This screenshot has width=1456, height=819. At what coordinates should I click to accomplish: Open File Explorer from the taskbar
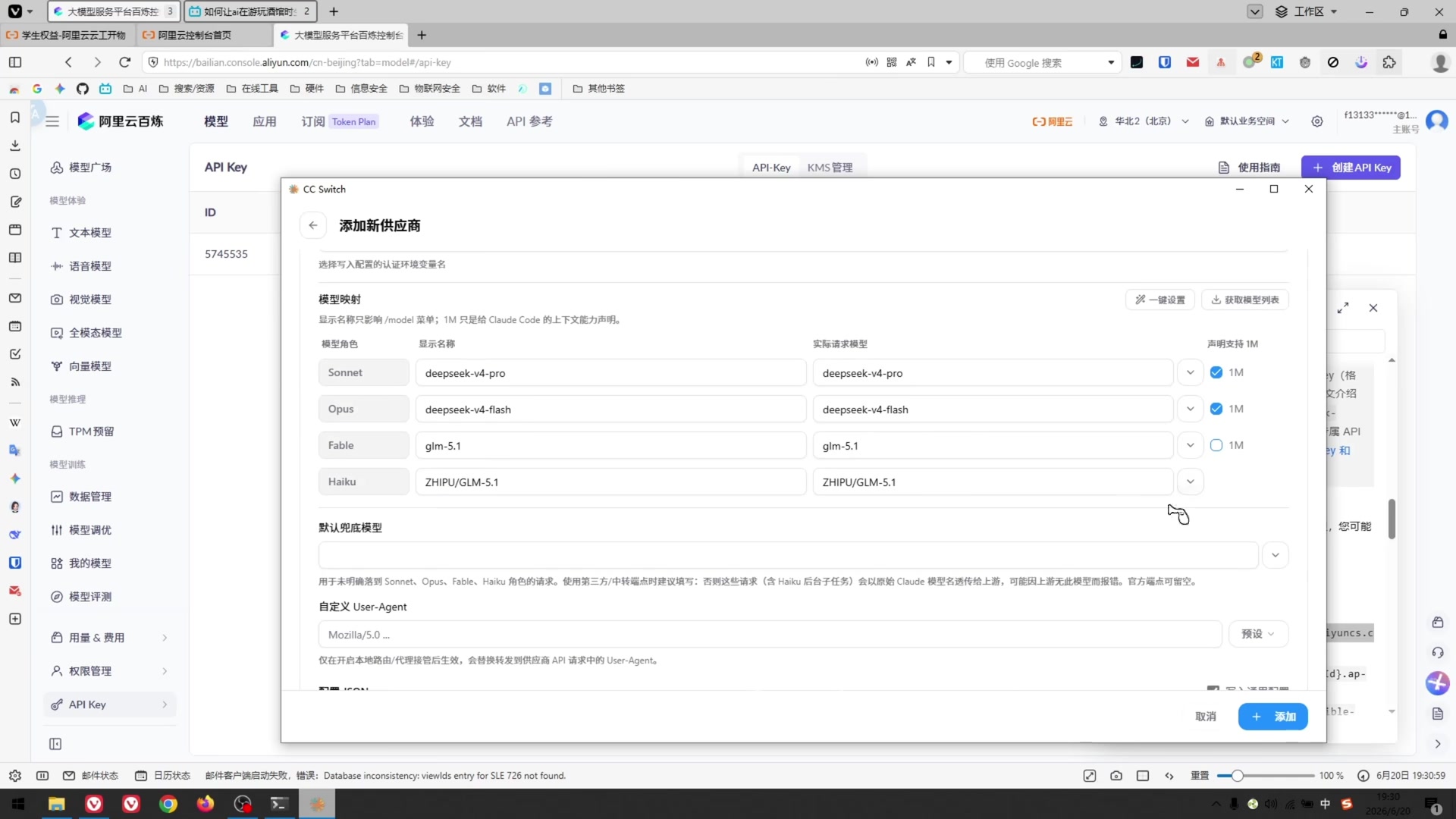pos(57,804)
